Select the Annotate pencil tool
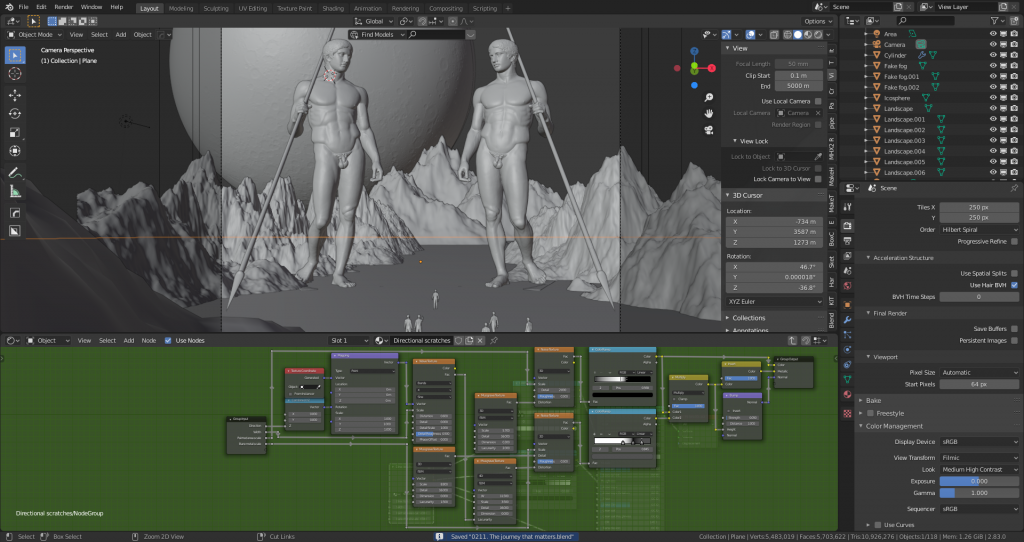The height and width of the screenshot is (542, 1024). click(x=14, y=172)
